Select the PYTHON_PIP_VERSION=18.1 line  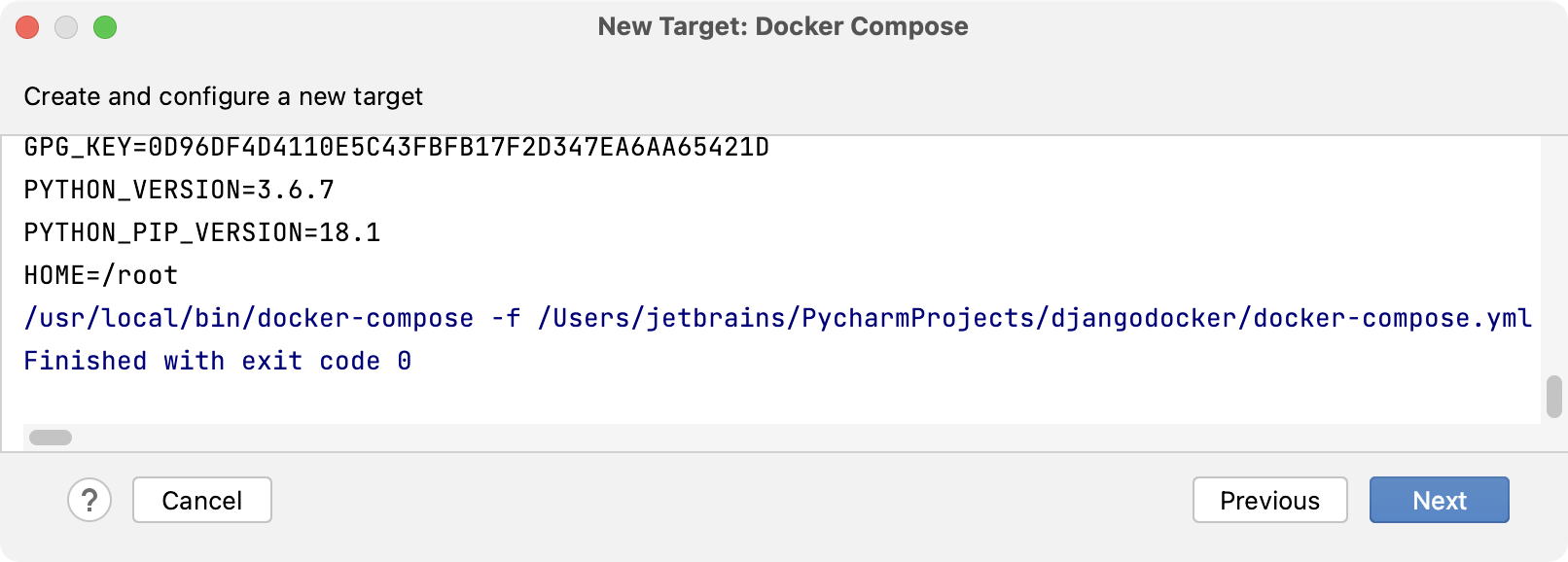[202, 232]
